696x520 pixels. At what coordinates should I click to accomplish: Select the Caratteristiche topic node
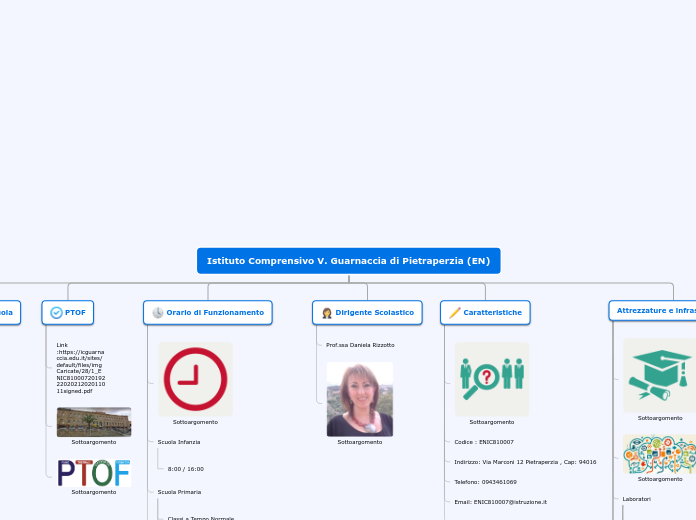point(485,313)
